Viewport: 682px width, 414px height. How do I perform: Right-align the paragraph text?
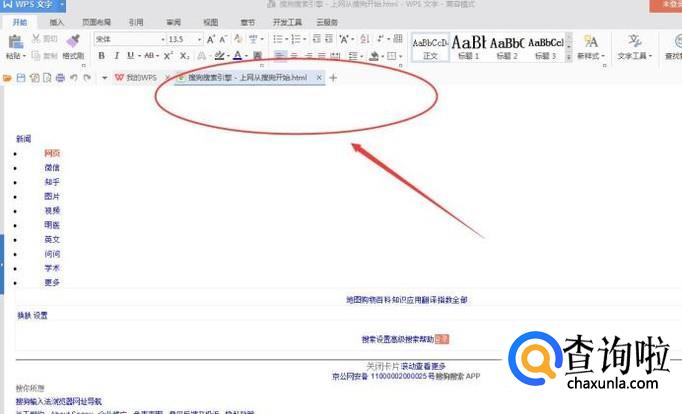click(309, 56)
